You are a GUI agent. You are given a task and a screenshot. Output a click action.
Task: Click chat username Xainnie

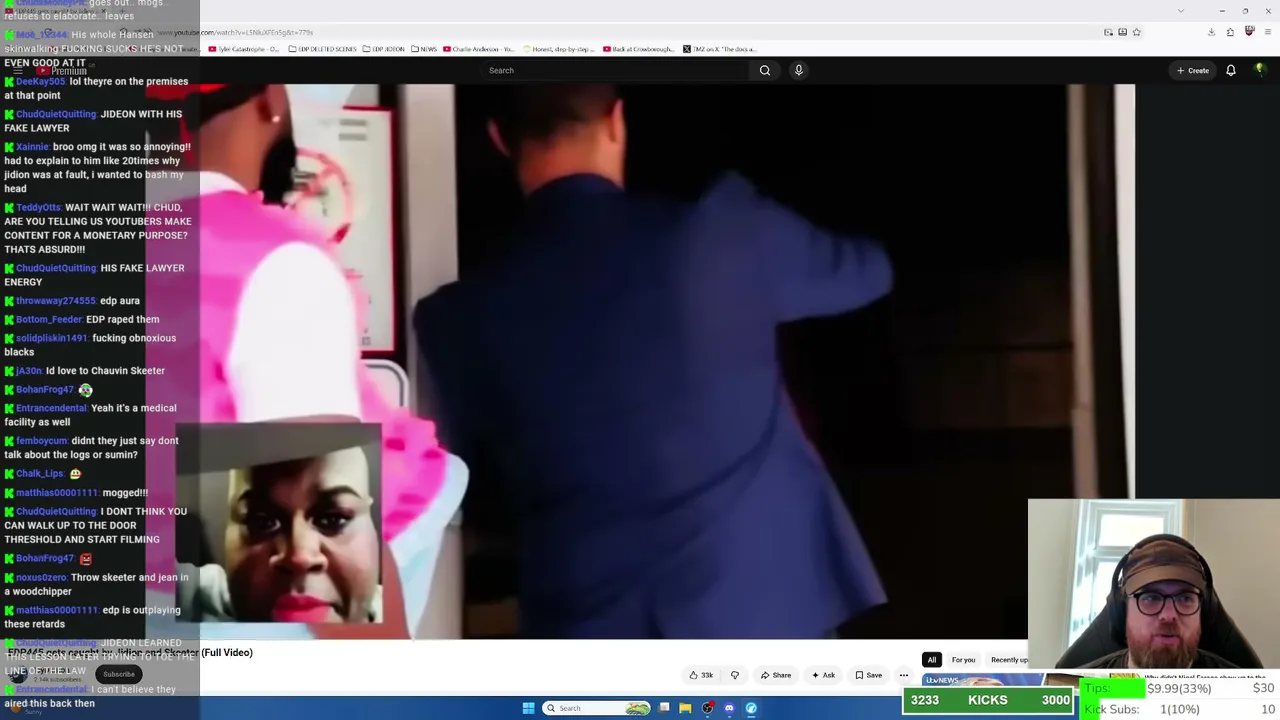[32, 147]
